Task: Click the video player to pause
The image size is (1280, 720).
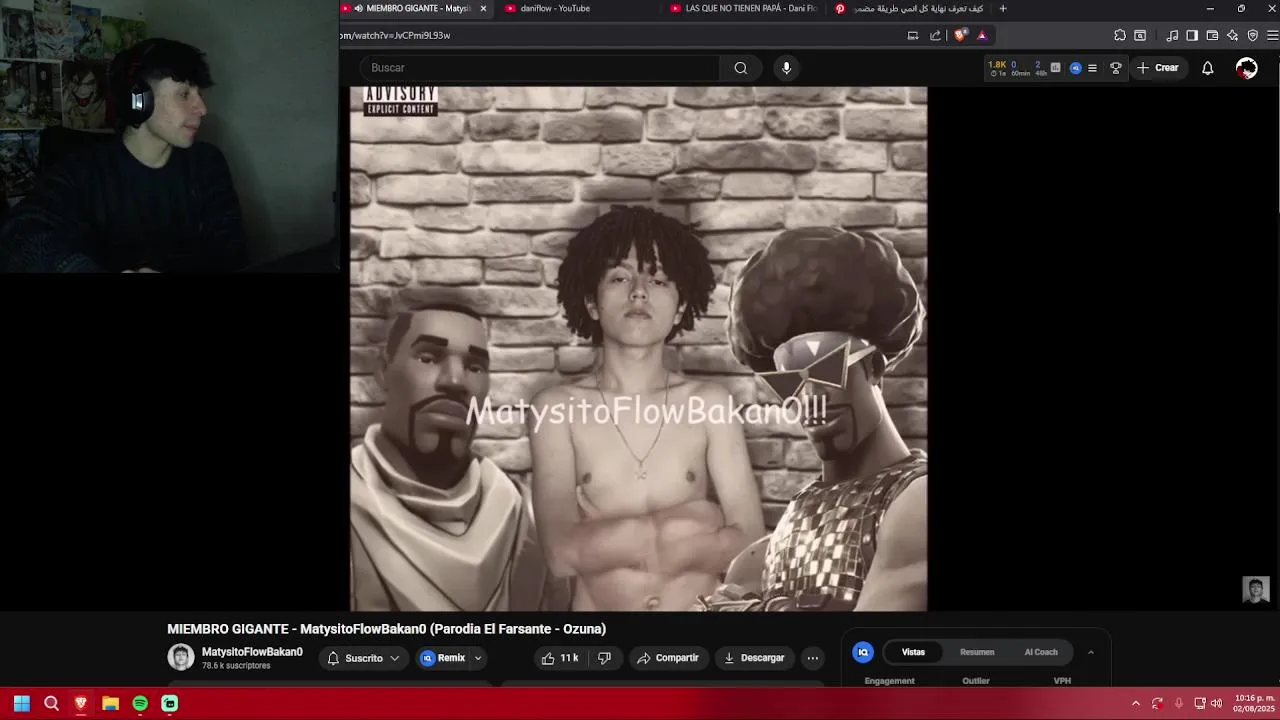Action: point(638,348)
